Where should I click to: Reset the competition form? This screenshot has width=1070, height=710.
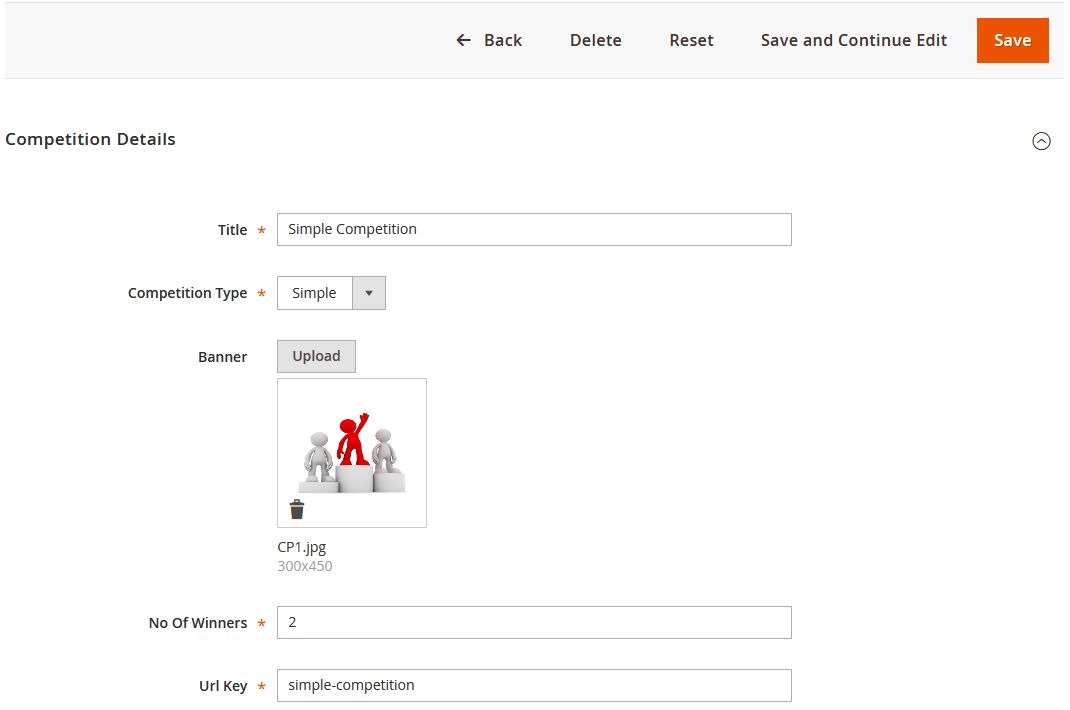[x=691, y=40]
